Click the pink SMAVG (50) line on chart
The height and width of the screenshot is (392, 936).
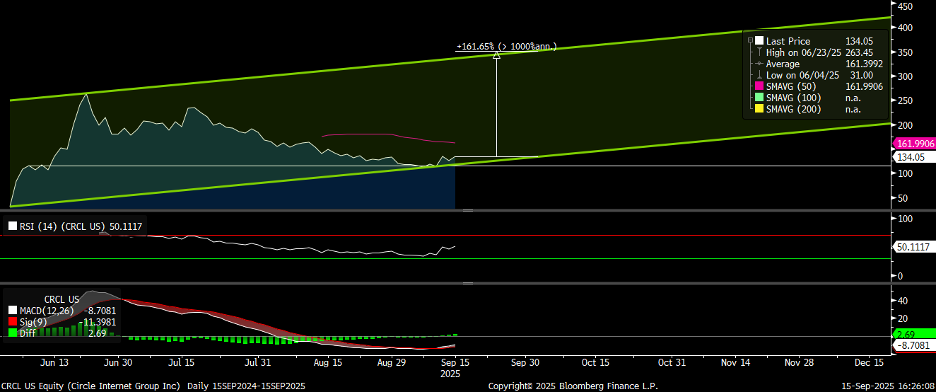(388, 135)
